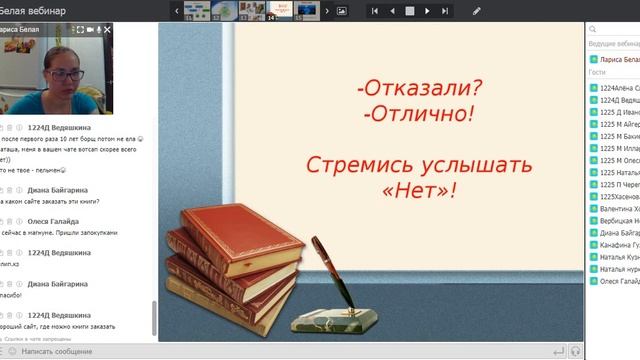Open video panel options dots menu
Screen dimensions: 640x360
point(73,29)
